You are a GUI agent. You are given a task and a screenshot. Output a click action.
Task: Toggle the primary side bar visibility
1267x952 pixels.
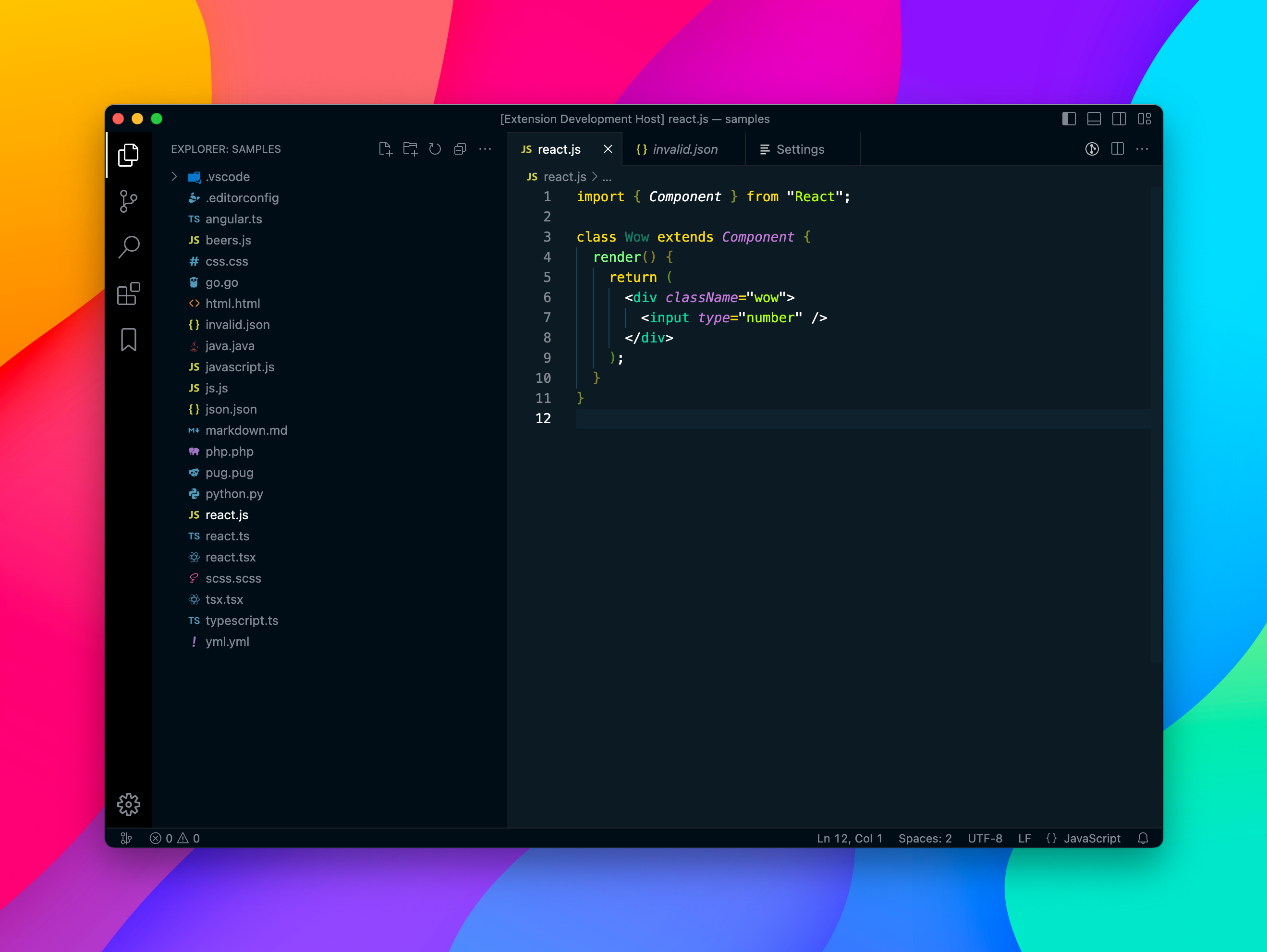click(1069, 119)
